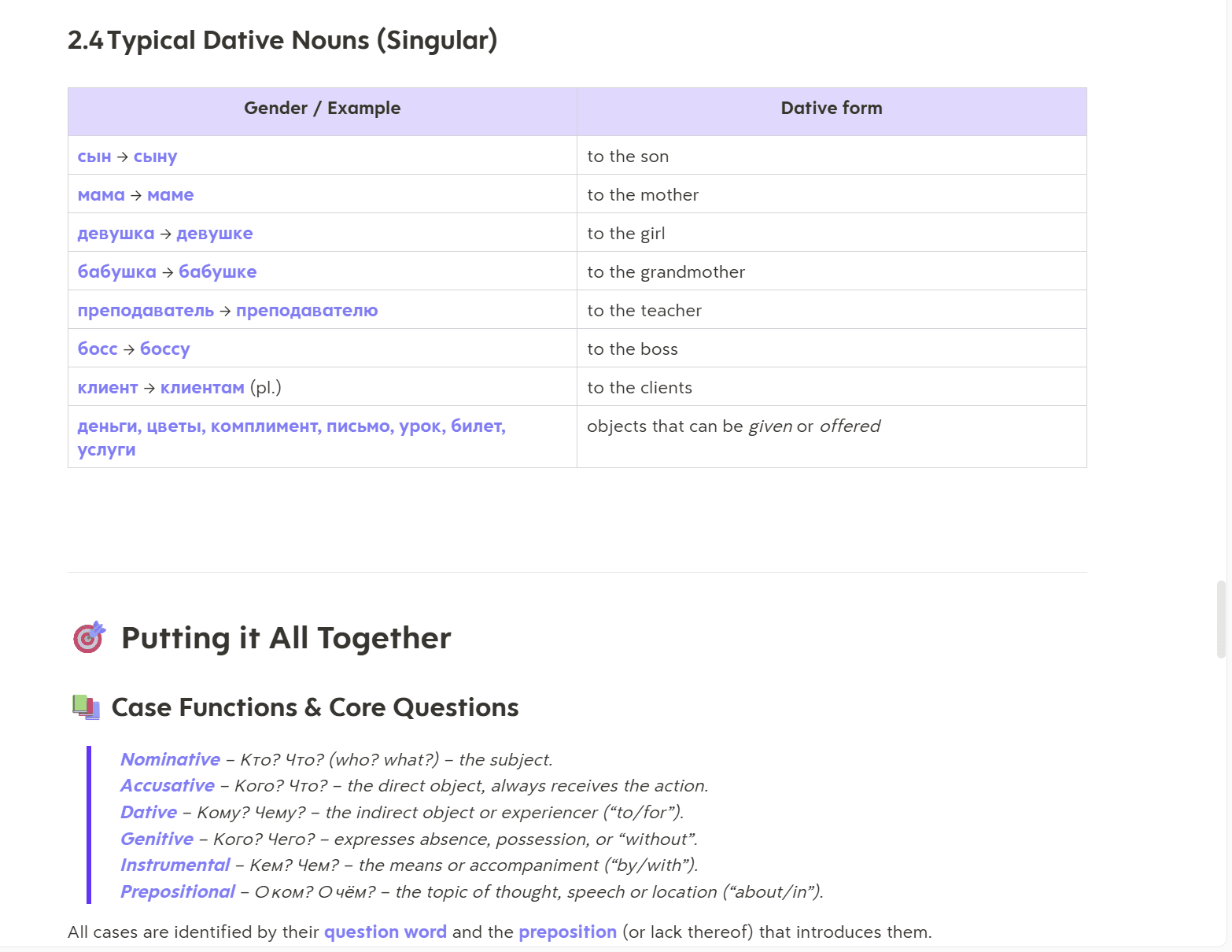Click the word 'сыну' in the table
This screenshot has height=952, width=1232.
(x=155, y=157)
